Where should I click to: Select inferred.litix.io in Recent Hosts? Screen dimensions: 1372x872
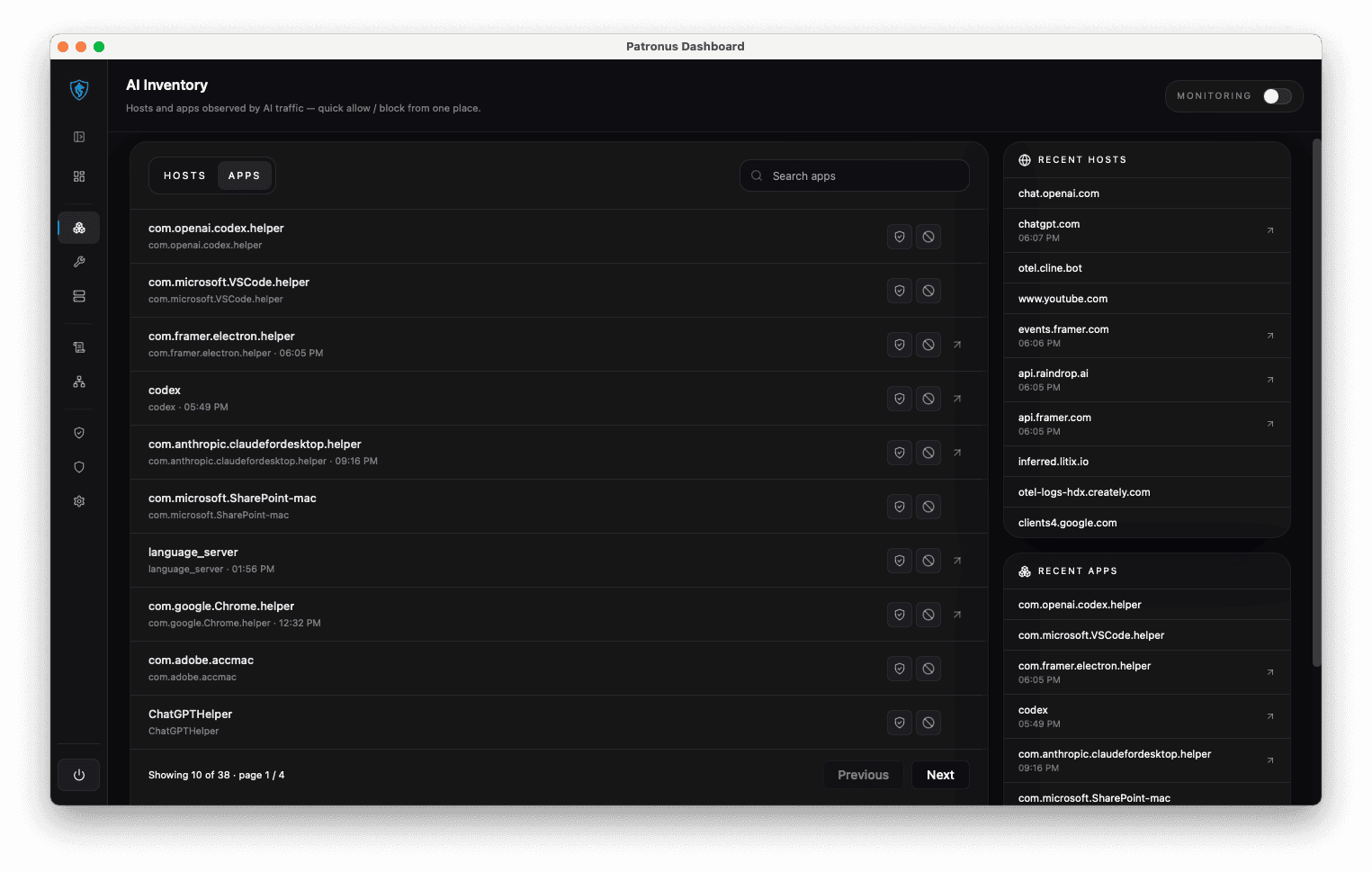(x=1147, y=462)
